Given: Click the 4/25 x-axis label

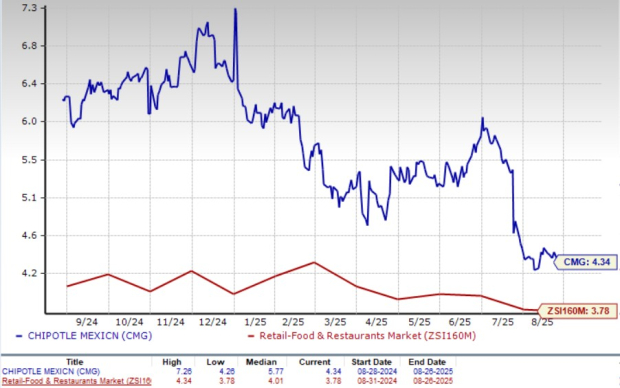Looking at the screenshot, I should click(x=376, y=322).
